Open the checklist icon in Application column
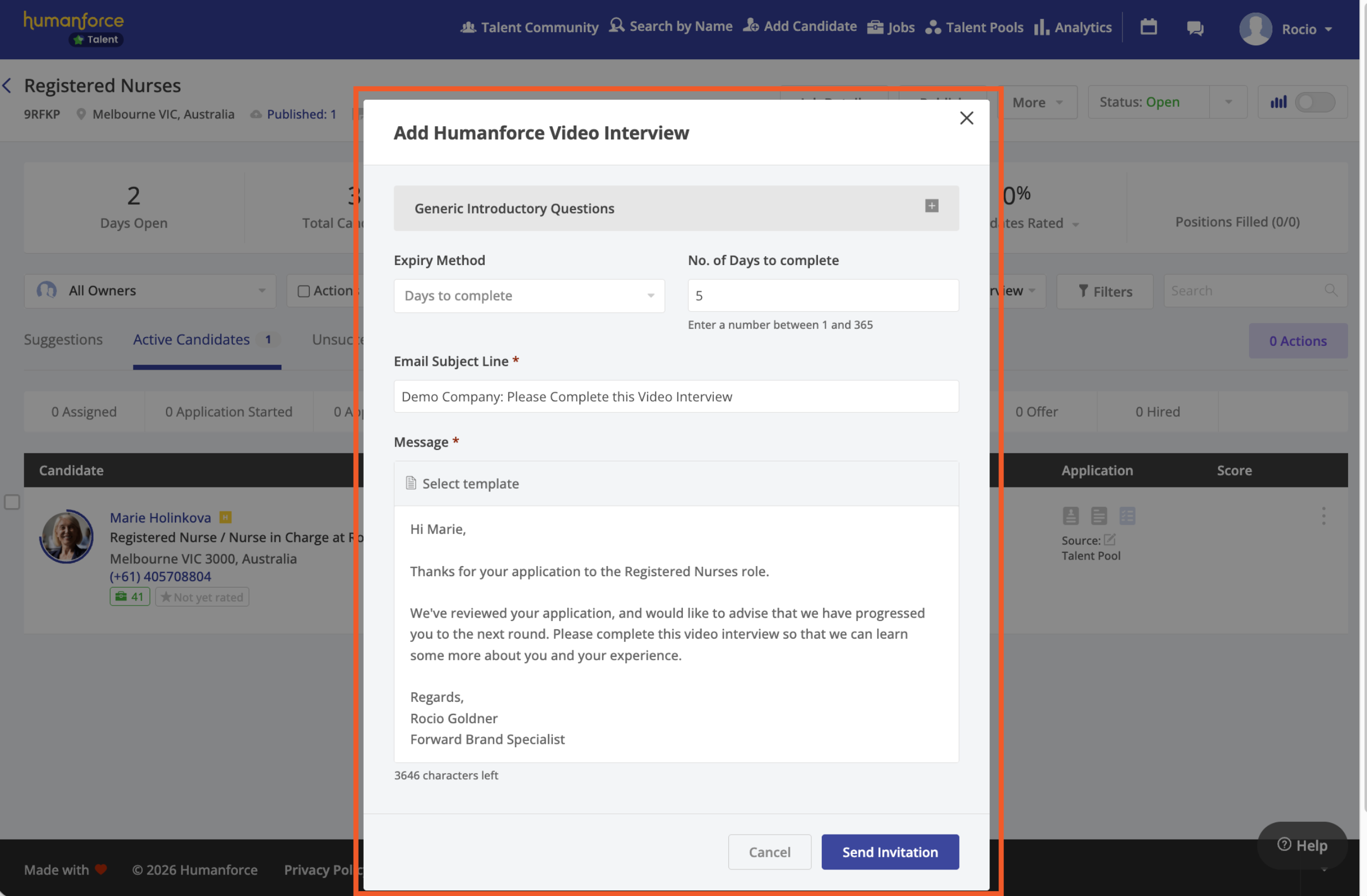Screen dimensions: 1367x896 tap(1127, 515)
